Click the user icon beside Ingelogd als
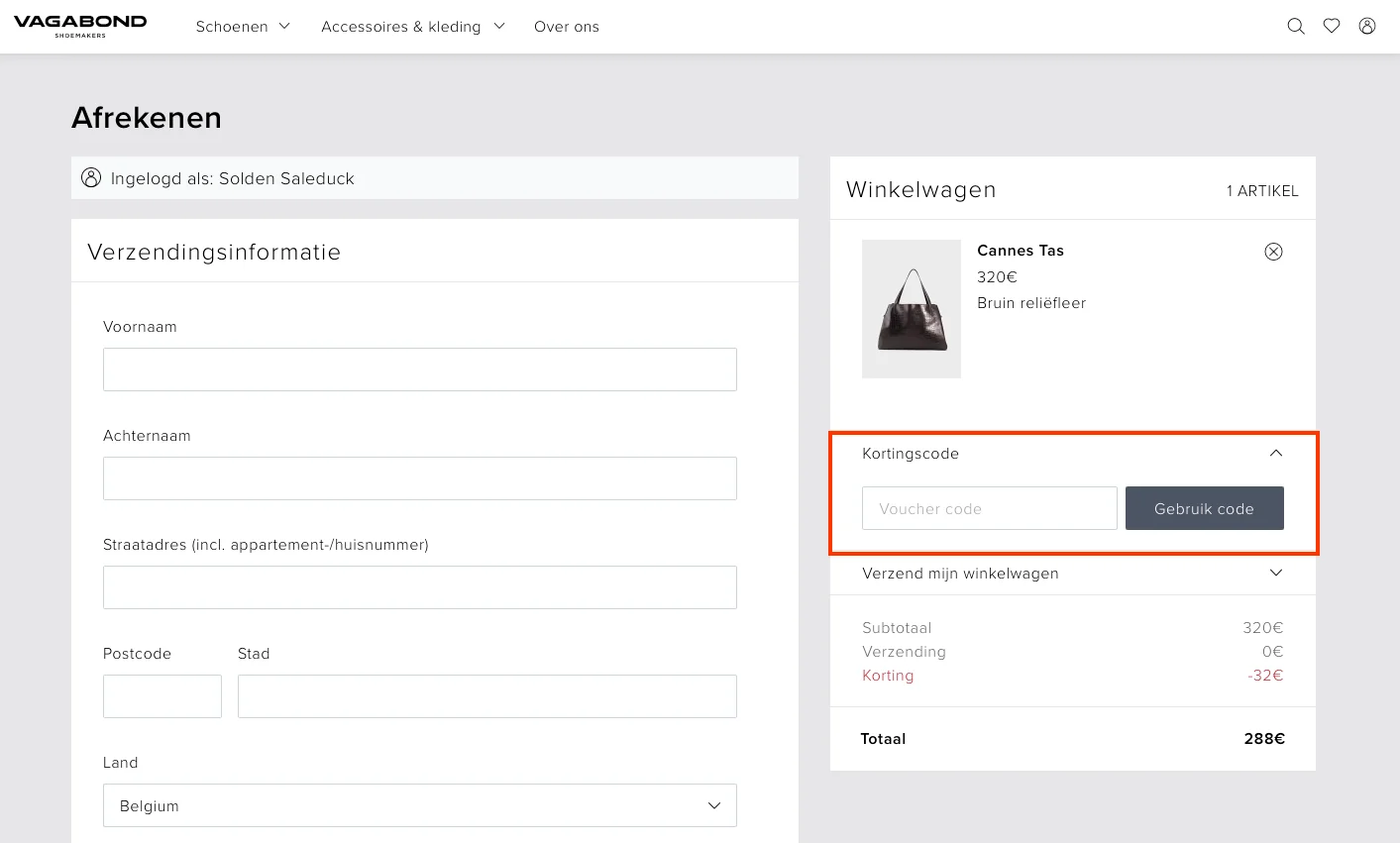Image resolution: width=1400 pixels, height=843 pixels. [91, 178]
